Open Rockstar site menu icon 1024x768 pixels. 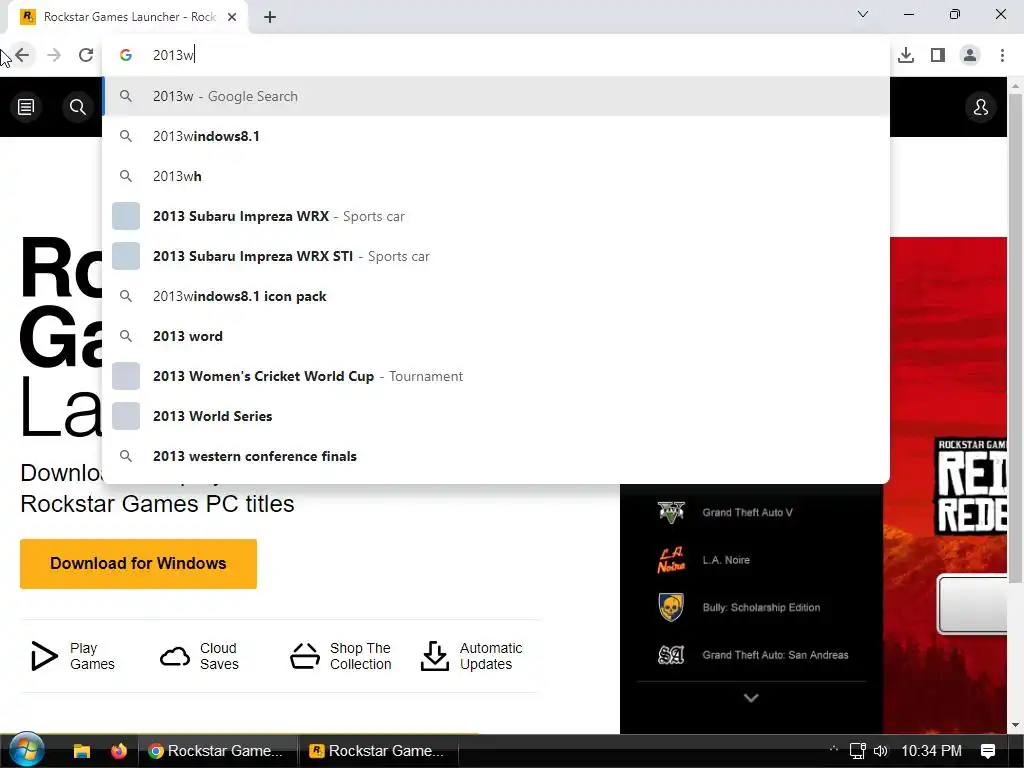26,106
